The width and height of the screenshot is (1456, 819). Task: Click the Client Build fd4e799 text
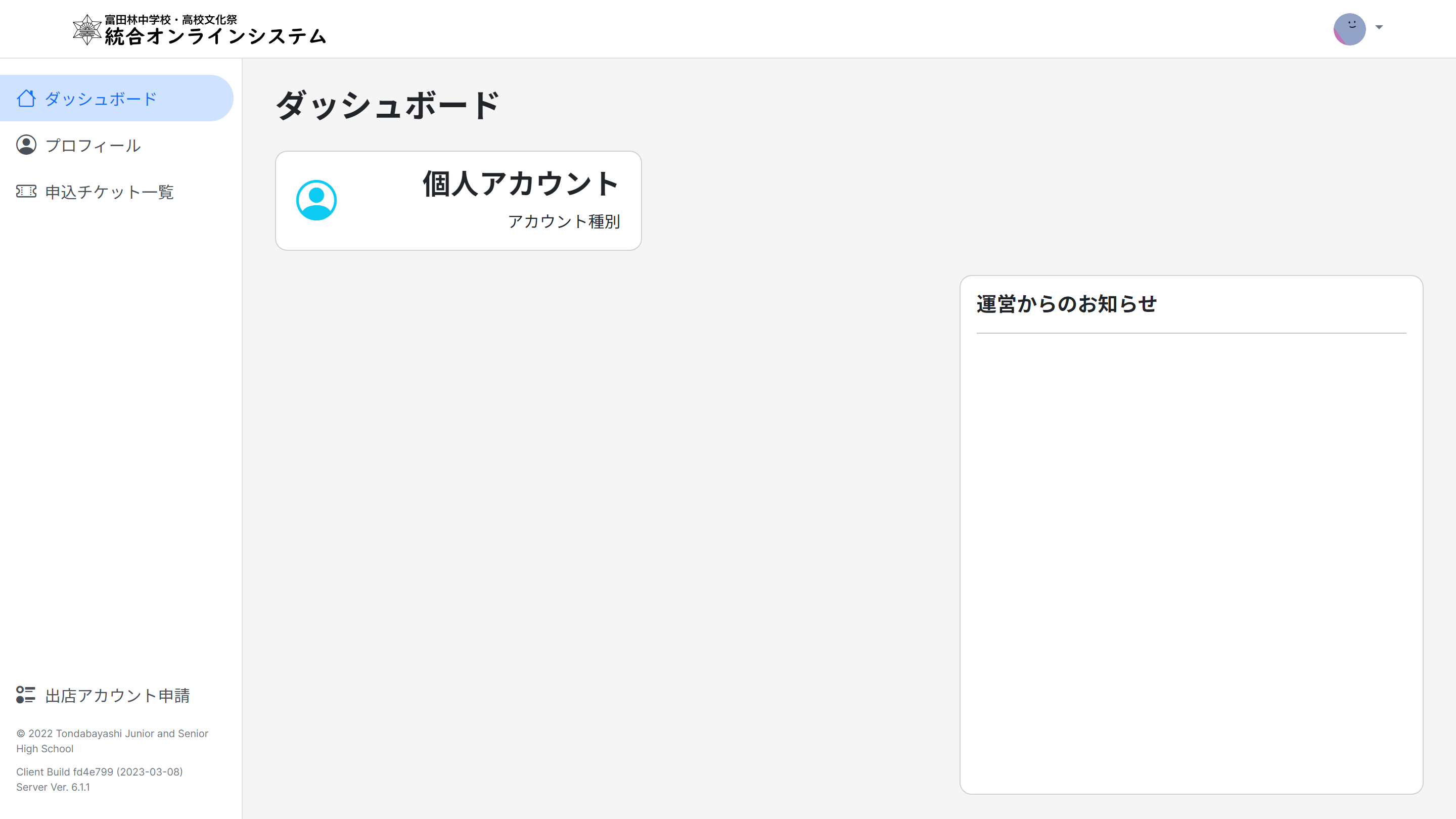100,771
